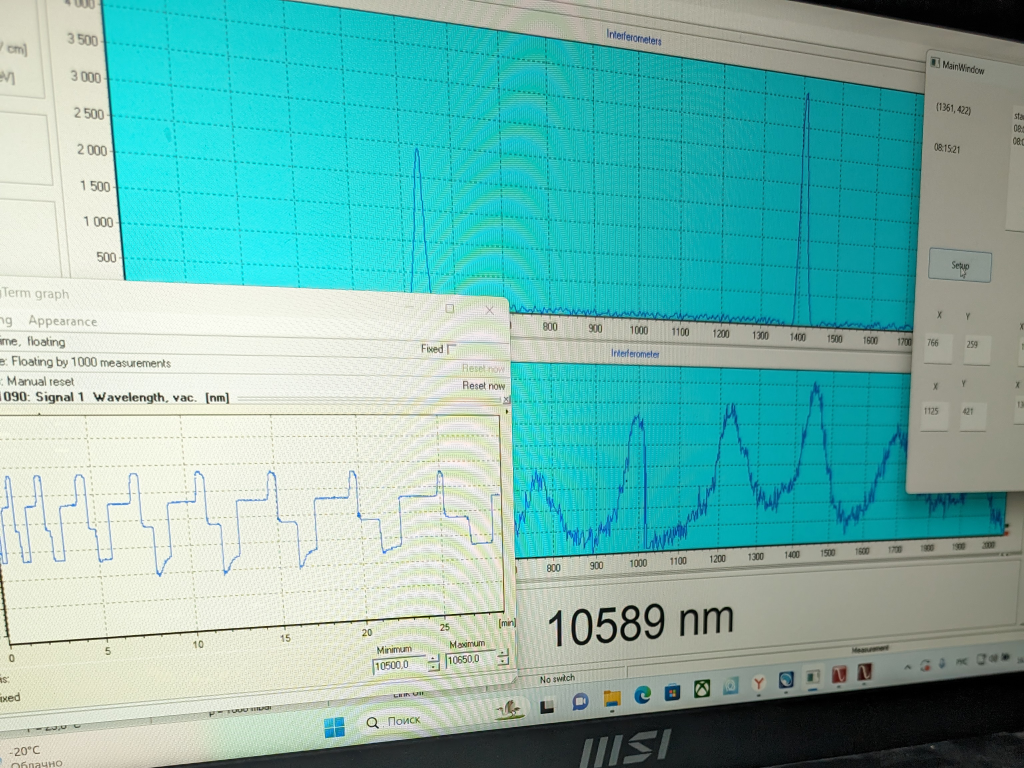Click the Y field showing 259
Viewport: 1024px width, 768px height.
977,349
